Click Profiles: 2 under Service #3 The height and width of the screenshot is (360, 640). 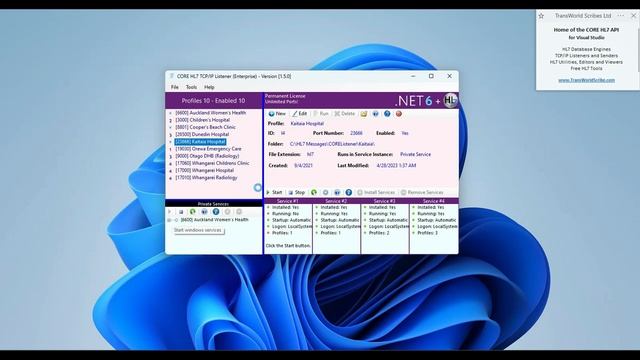coord(379,233)
